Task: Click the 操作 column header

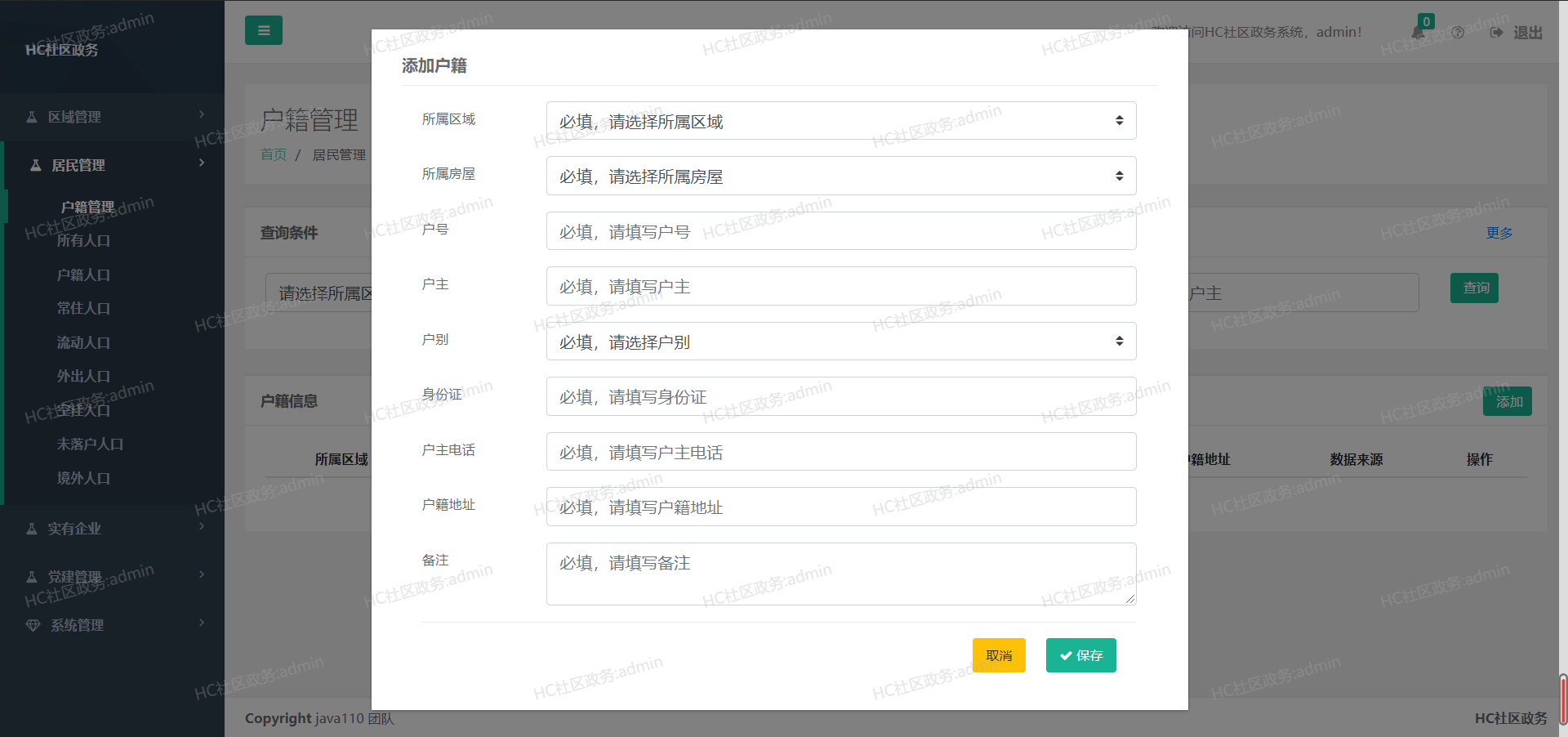Action: point(1479,459)
